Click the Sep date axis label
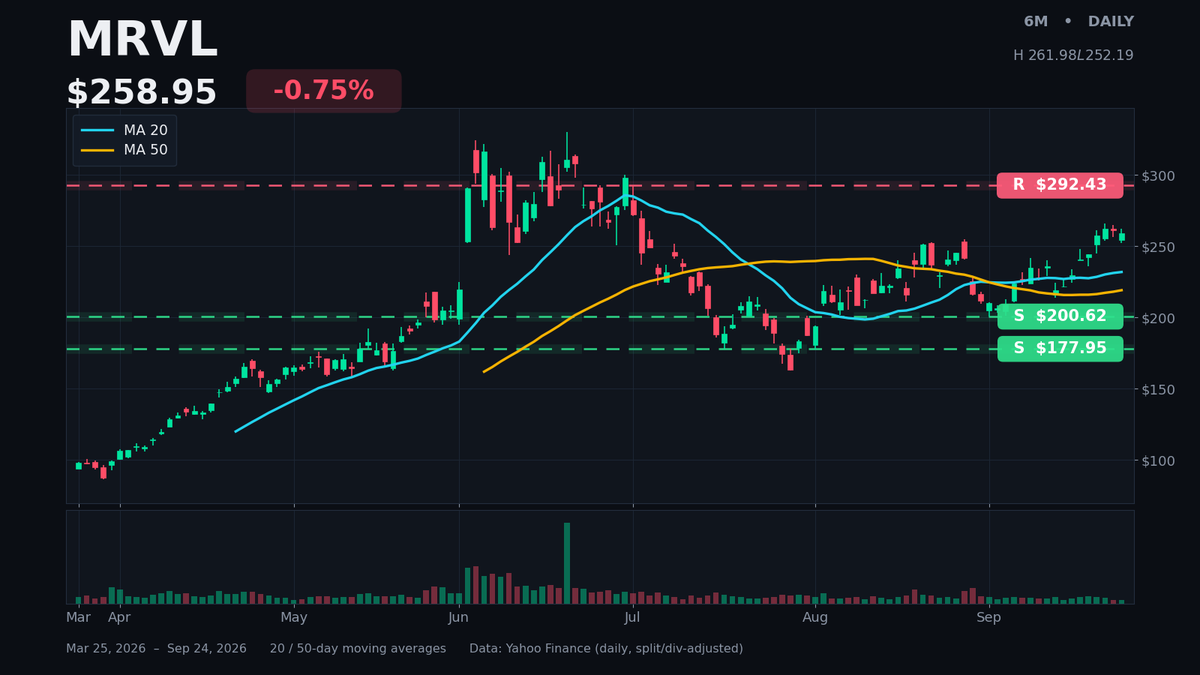This screenshot has height=675, width=1200. click(989, 618)
